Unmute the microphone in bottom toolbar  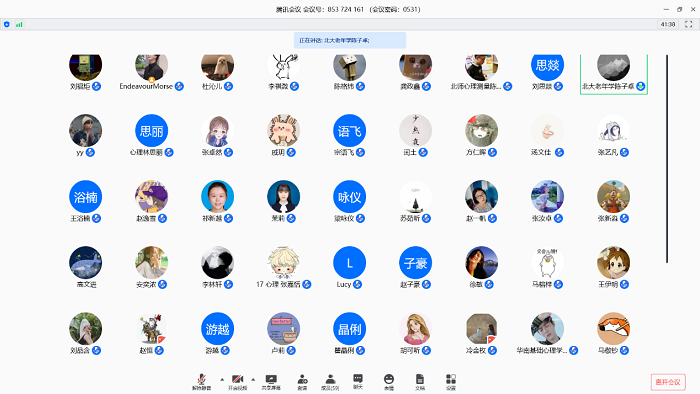tap(202, 382)
